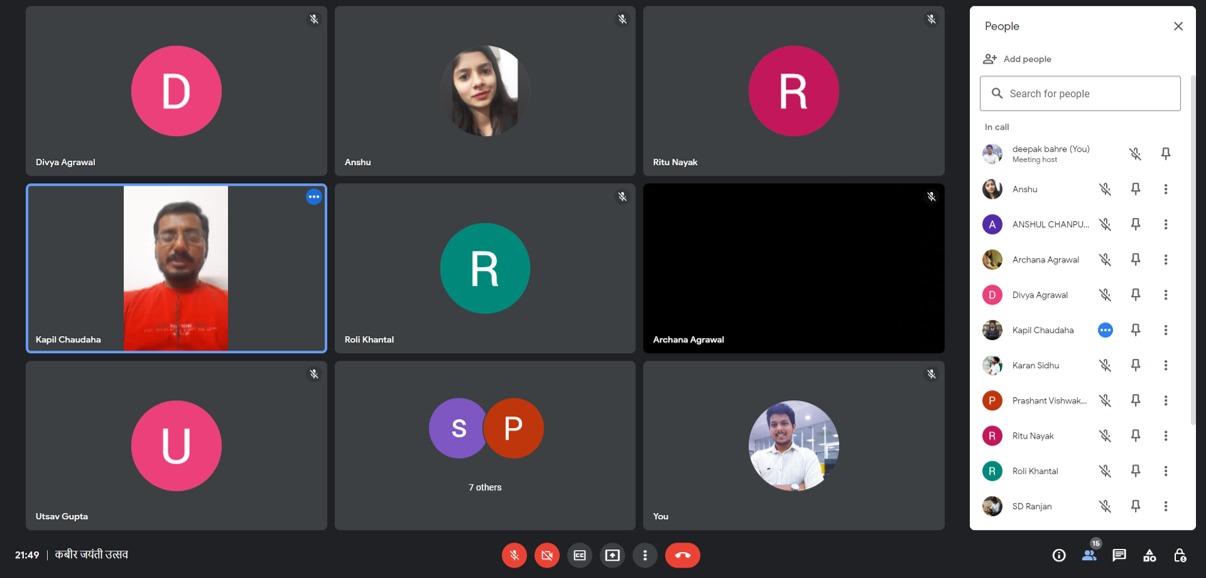Select Utsav Gupta's video tile

pos(176,446)
